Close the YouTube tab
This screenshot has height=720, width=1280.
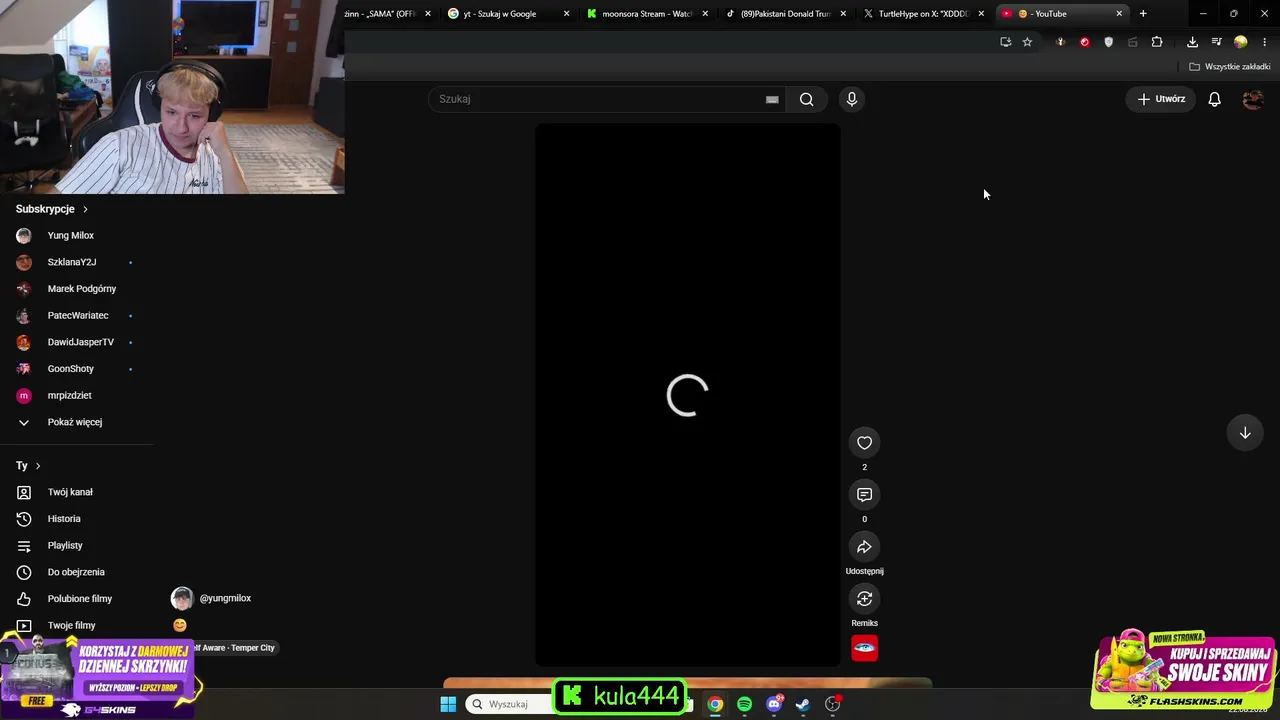click(x=1119, y=14)
